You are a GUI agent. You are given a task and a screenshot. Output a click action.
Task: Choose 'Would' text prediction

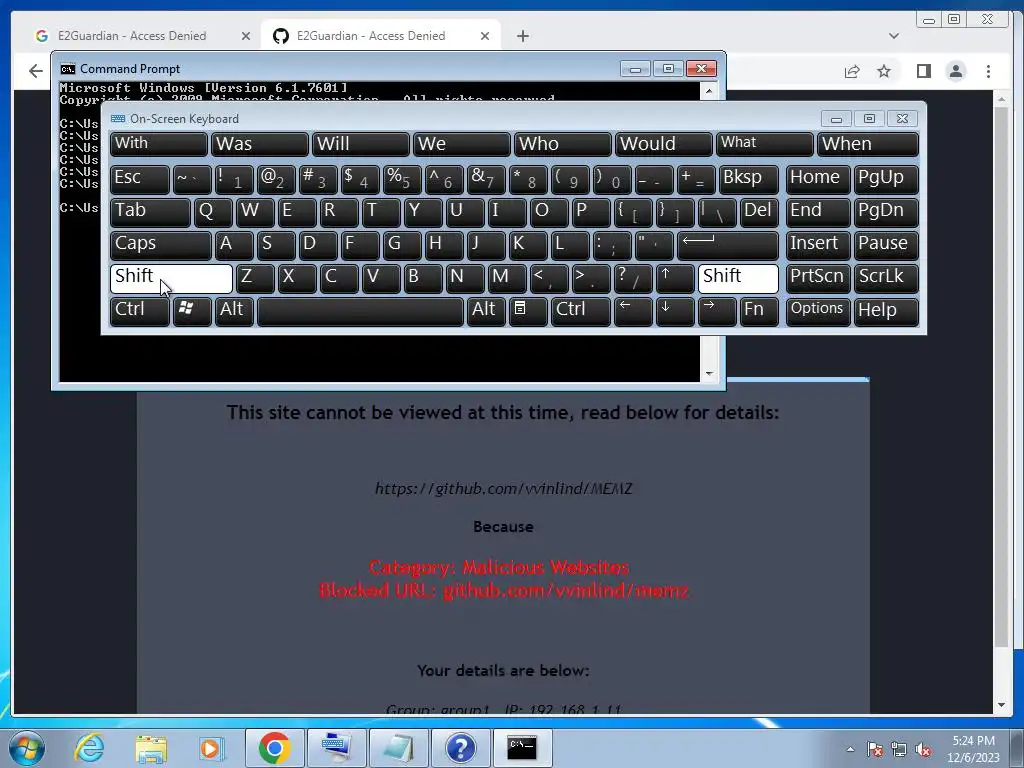tap(664, 144)
